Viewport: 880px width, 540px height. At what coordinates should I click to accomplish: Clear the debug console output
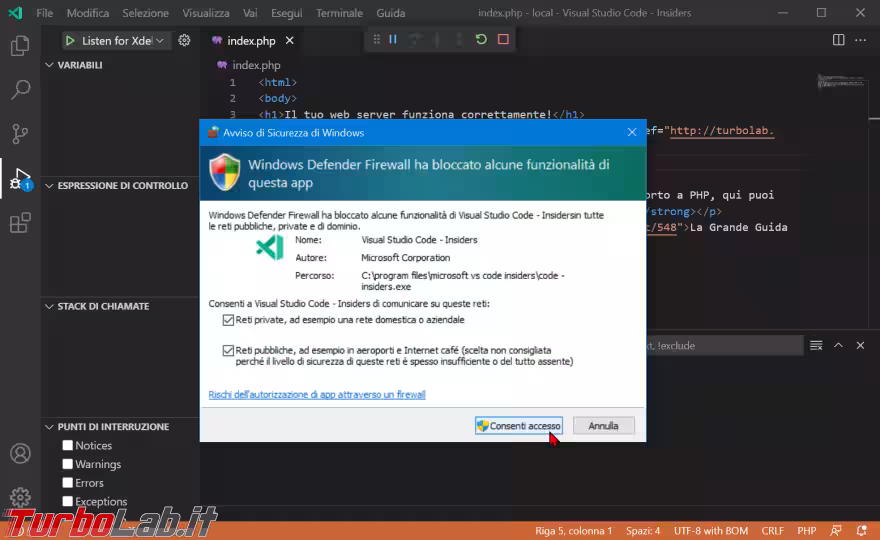816,345
